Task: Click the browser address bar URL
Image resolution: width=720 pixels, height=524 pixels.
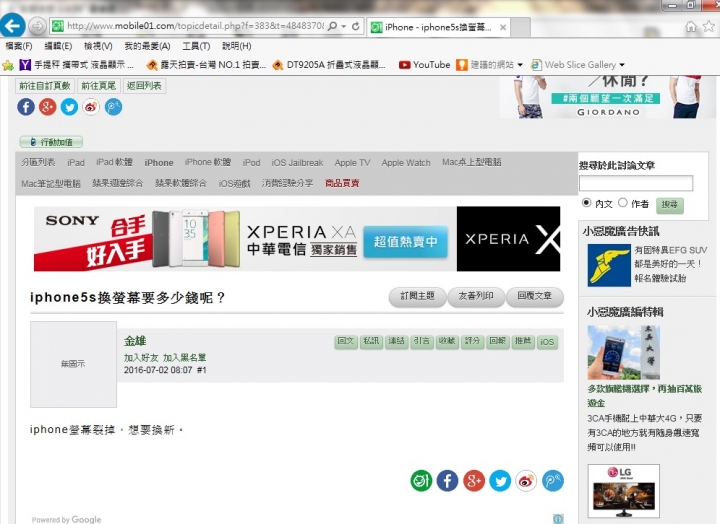Action: (x=195, y=26)
